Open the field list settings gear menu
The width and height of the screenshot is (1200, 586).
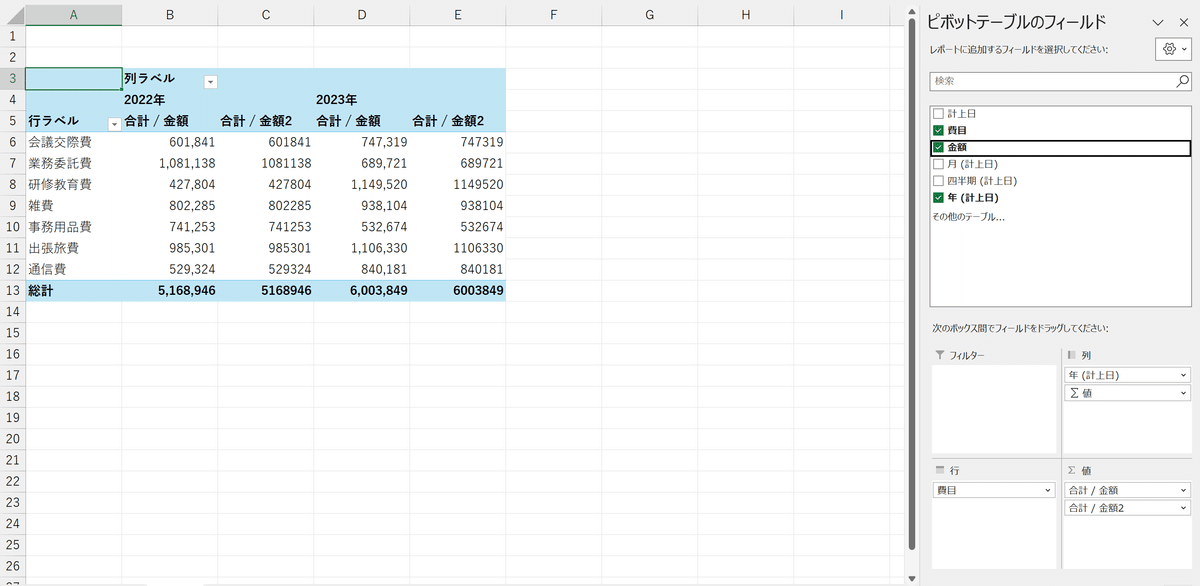coord(1172,48)
